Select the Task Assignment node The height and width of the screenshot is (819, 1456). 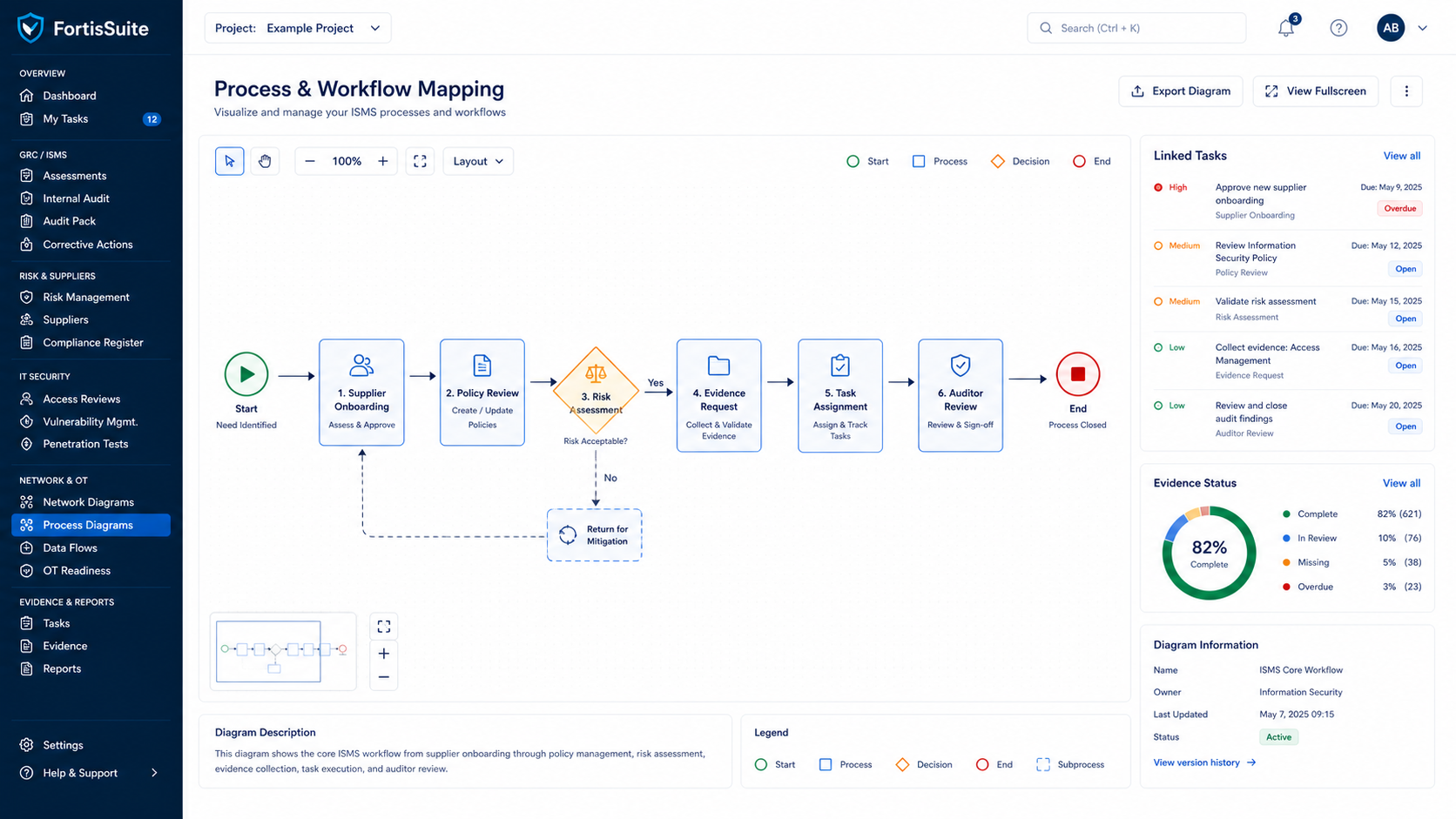pos(840,395)
